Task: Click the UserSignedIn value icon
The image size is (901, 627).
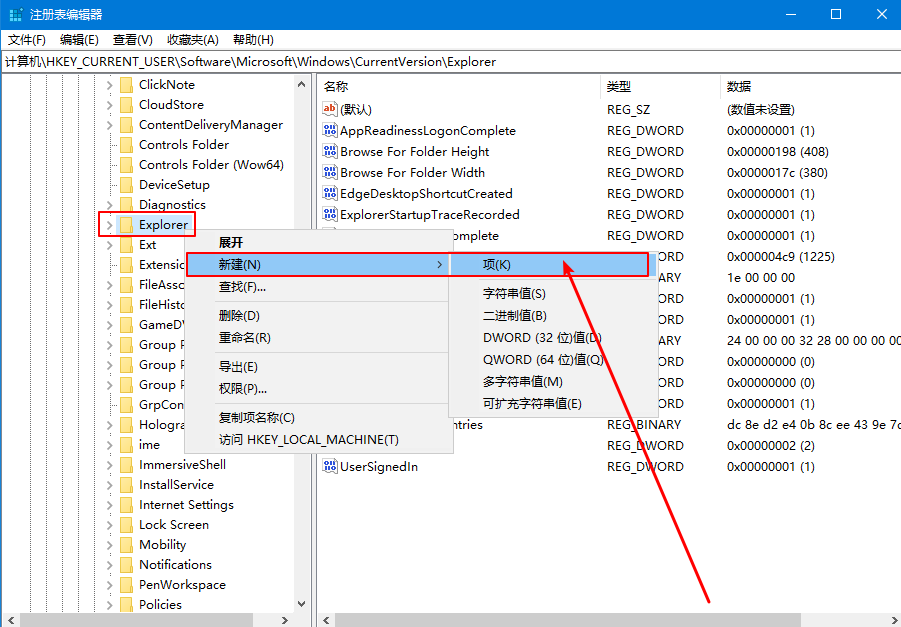Action: [x=330, y=466]
